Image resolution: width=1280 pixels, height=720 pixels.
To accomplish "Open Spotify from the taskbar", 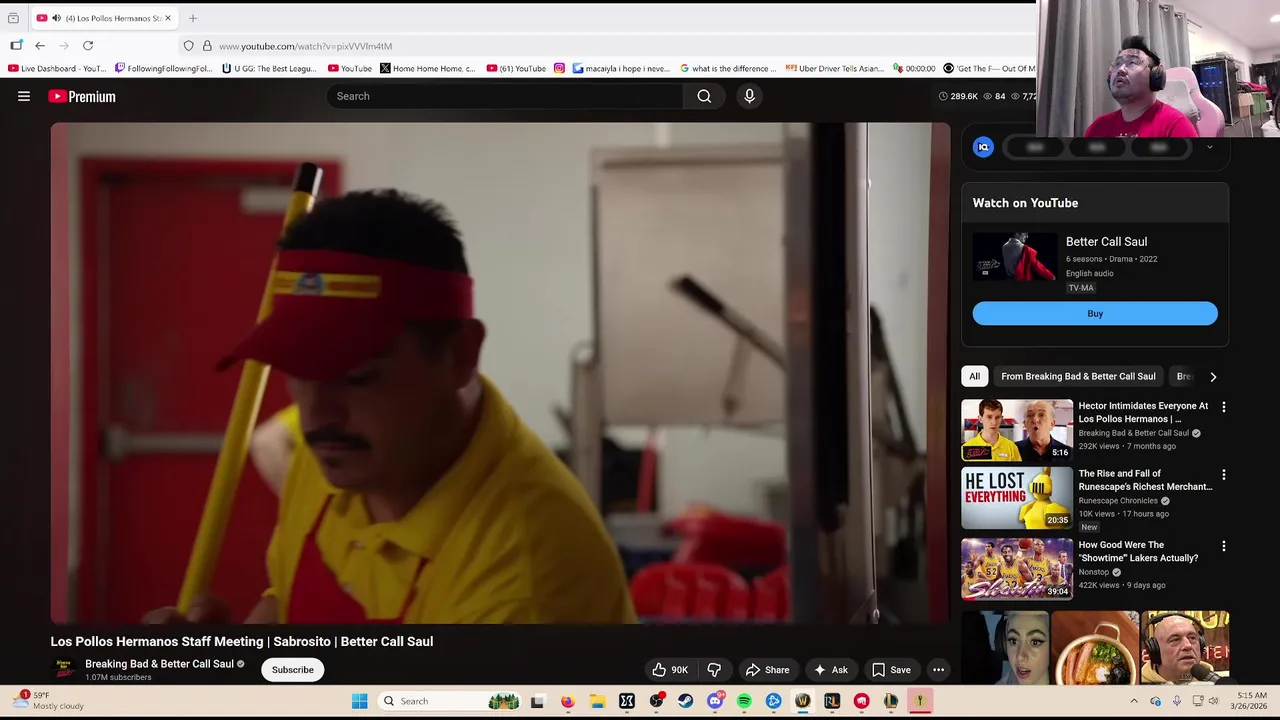I will (x=744, y=701).
